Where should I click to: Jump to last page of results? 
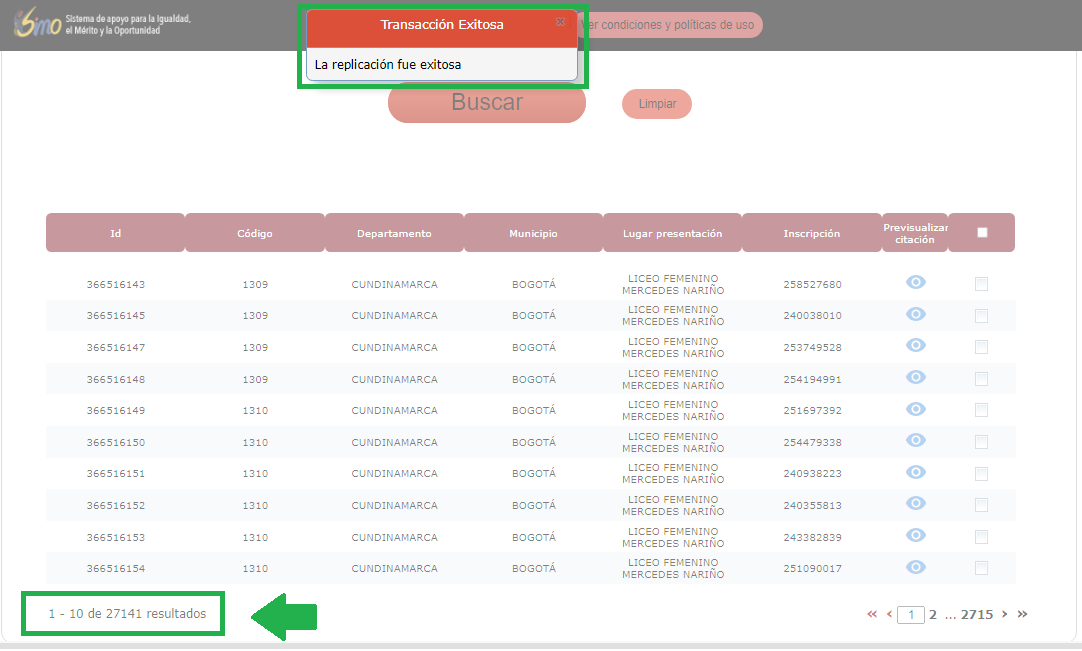point(1022,615)
